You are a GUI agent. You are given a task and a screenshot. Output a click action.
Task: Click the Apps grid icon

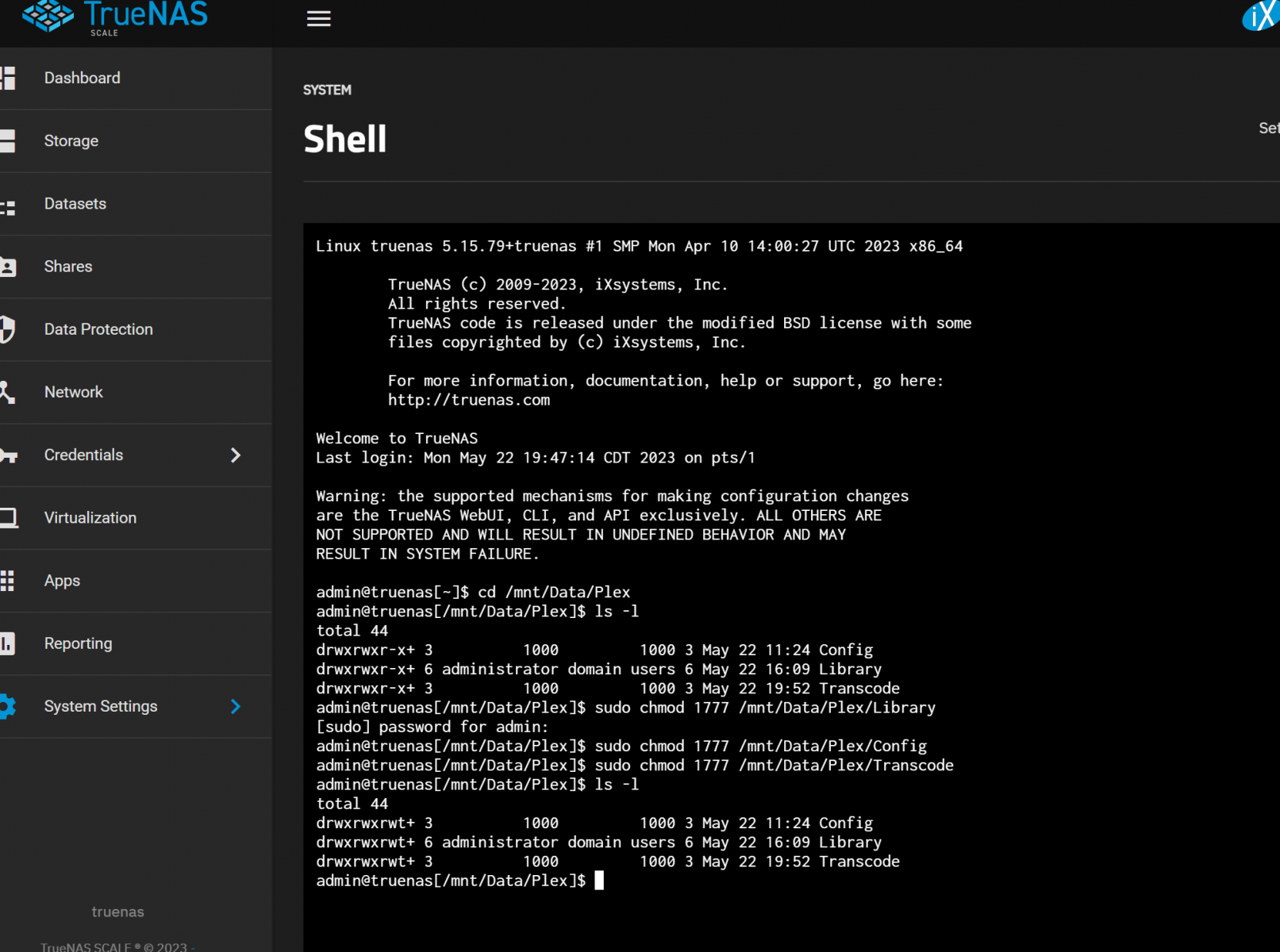tap(8, 581)
